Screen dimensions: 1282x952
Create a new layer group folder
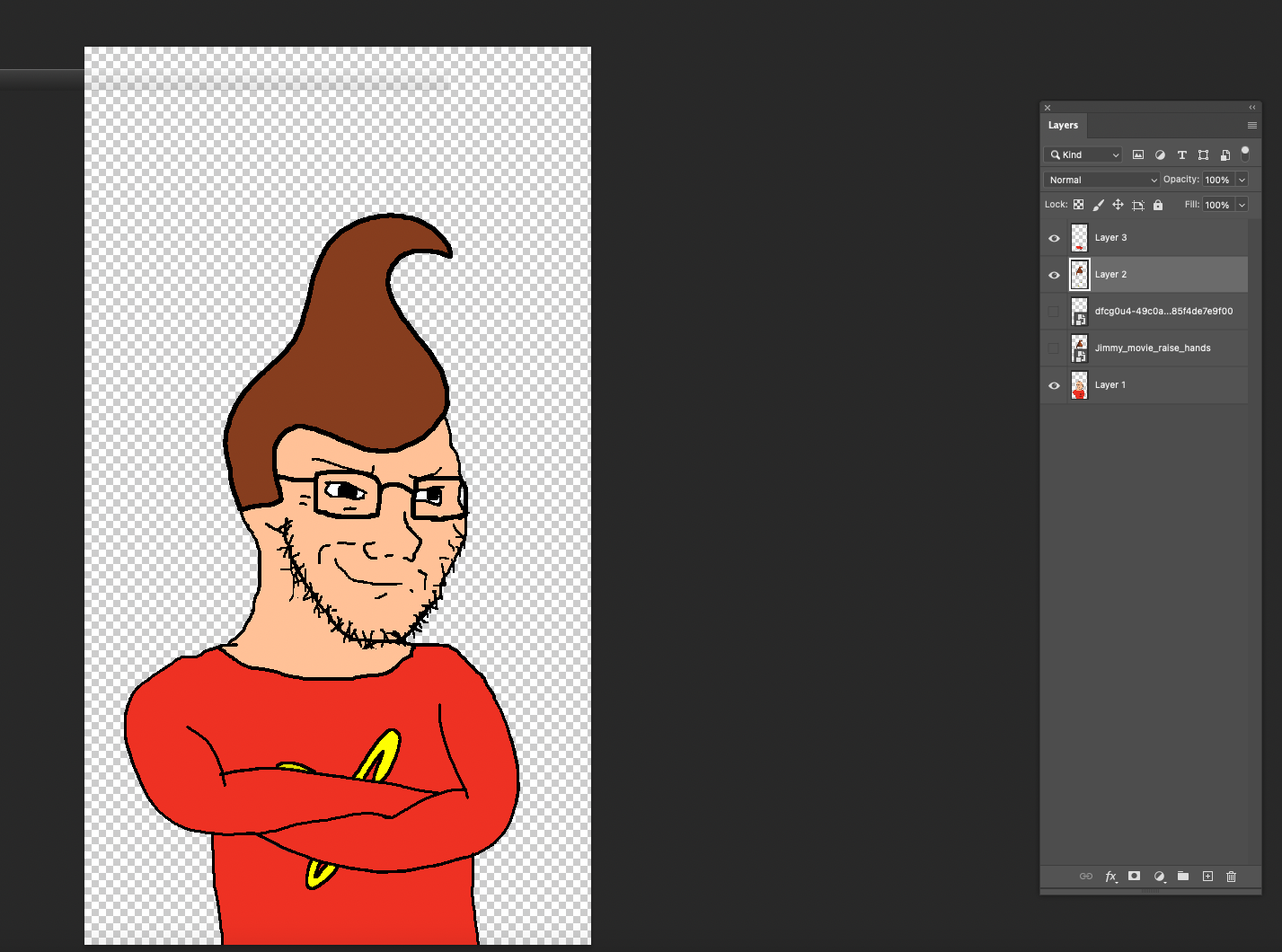pyautogui.click(x=1183, y=877)
